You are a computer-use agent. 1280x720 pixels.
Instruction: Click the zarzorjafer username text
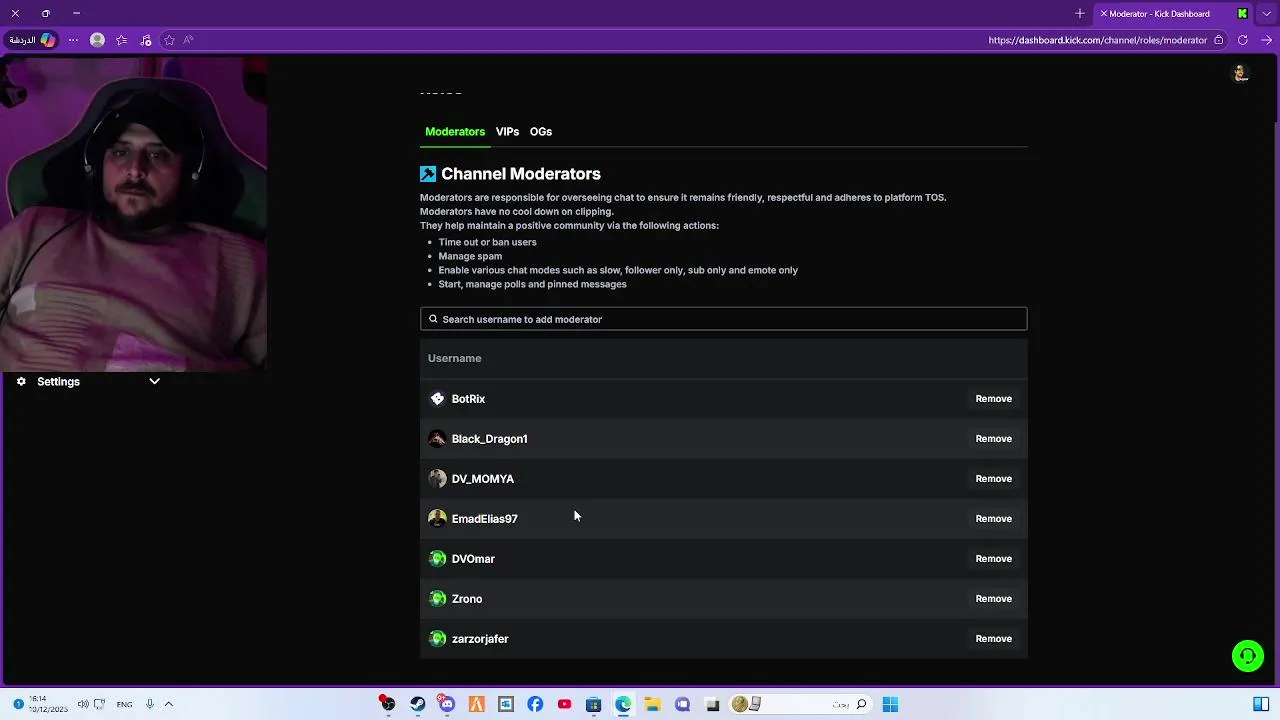tap(480, 639)
